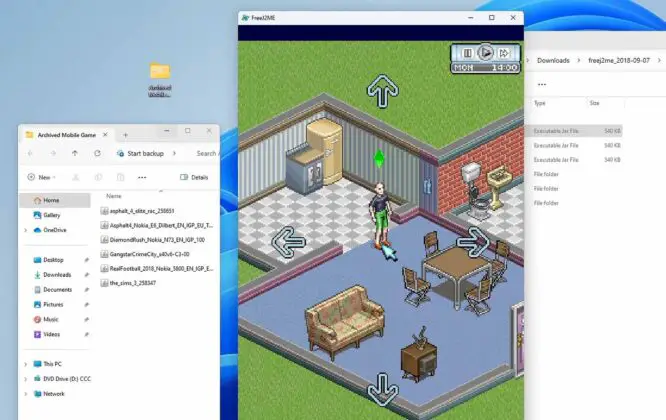Open the New dropdown in Explorer
666x420 pixels.
[x=42, y=177]
